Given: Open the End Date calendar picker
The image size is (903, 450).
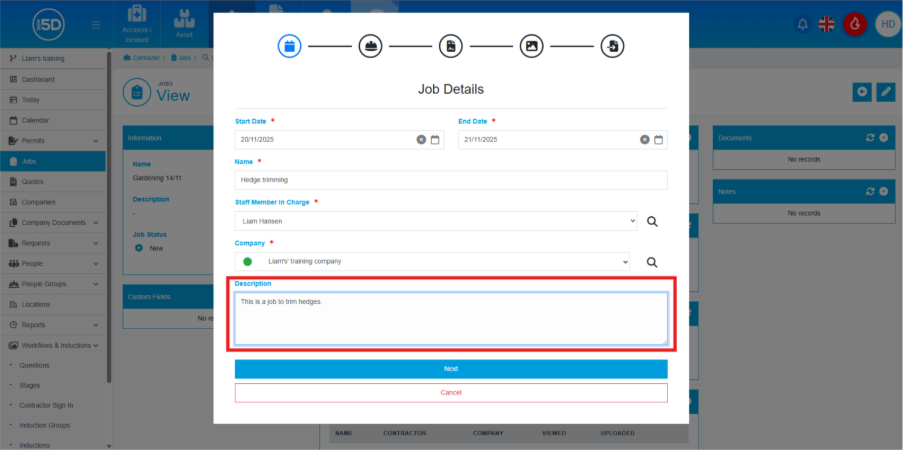Looking at the screenshot, I should point(659,140).
